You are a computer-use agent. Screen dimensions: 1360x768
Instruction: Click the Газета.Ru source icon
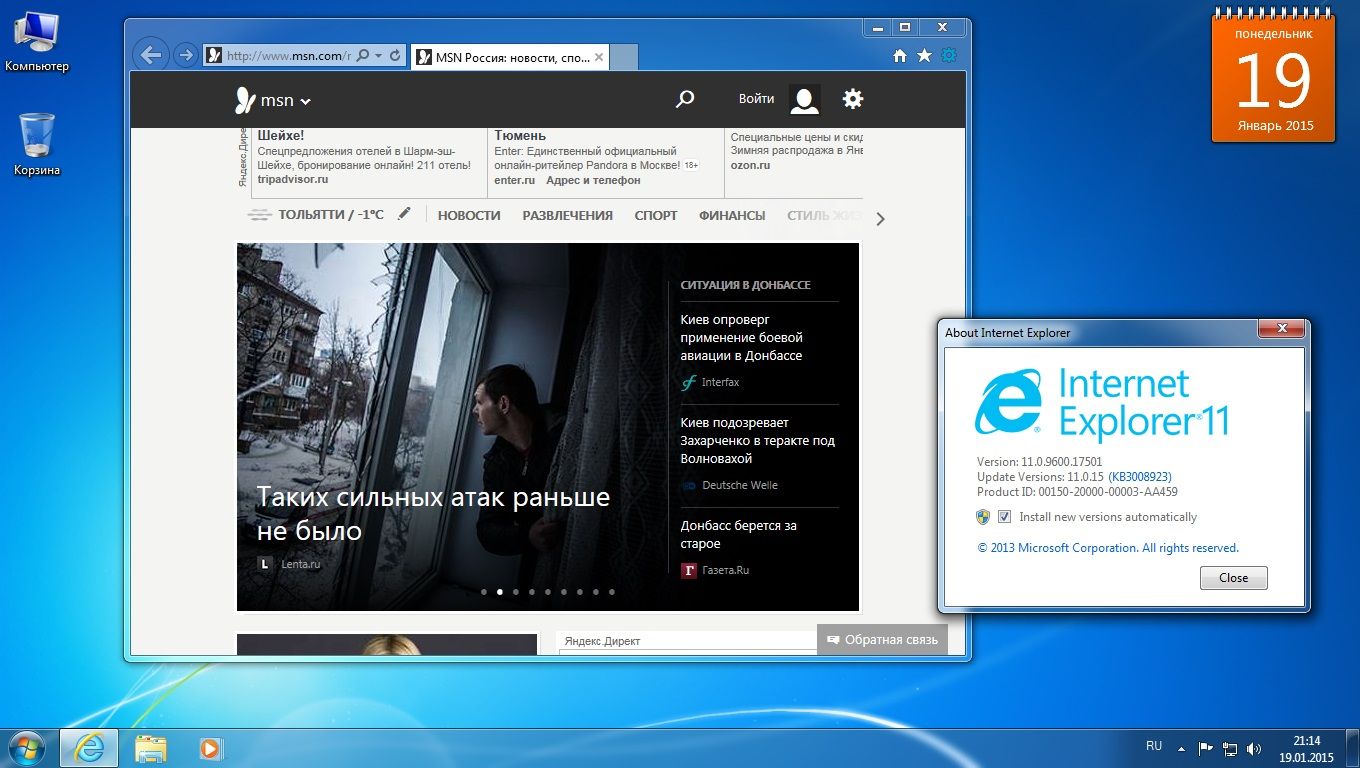pos(688,570)
